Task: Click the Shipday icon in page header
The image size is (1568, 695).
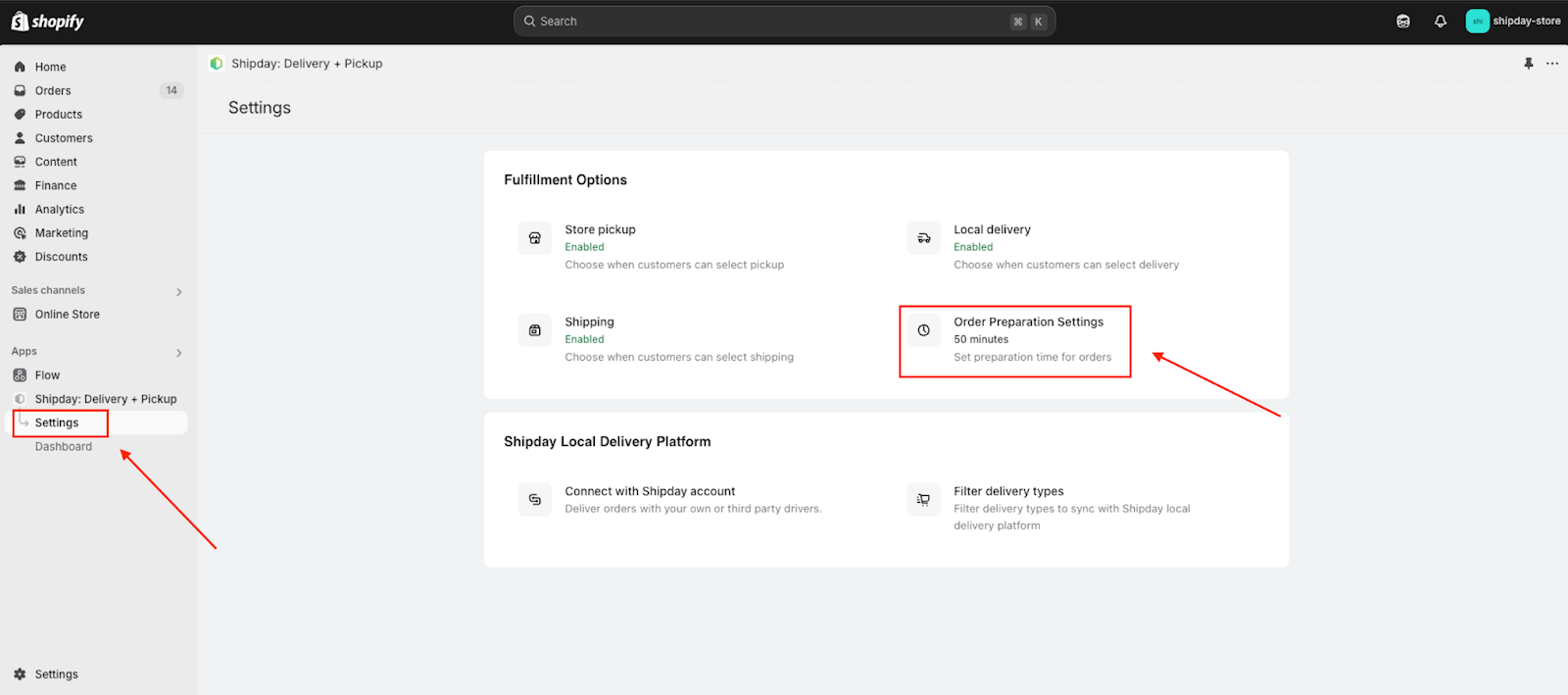Action: pos(217,64)
